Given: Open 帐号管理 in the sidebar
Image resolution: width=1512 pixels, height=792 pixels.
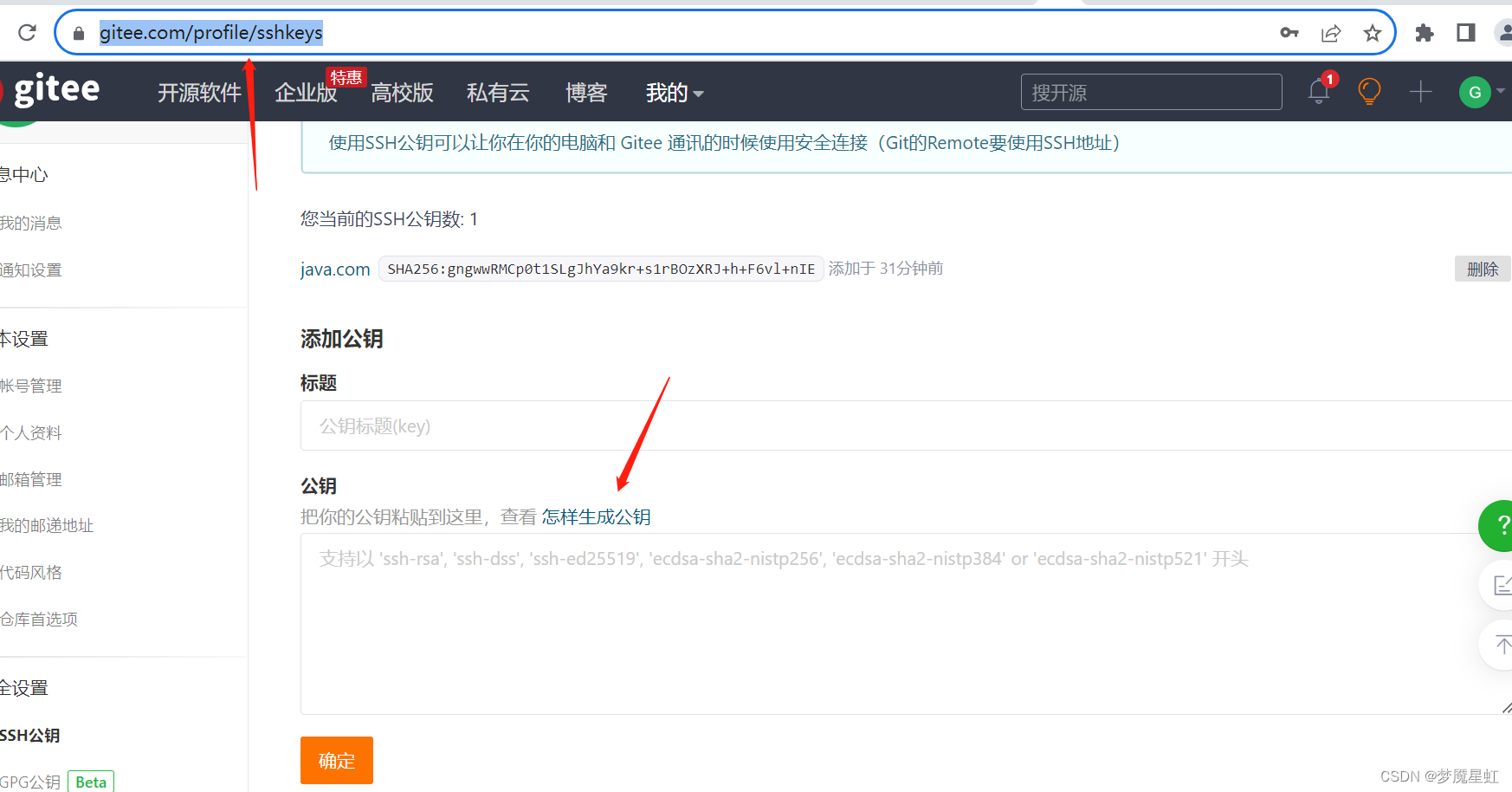Looking at the screenshot, I should pyautogui.click(x=31, y=386).
